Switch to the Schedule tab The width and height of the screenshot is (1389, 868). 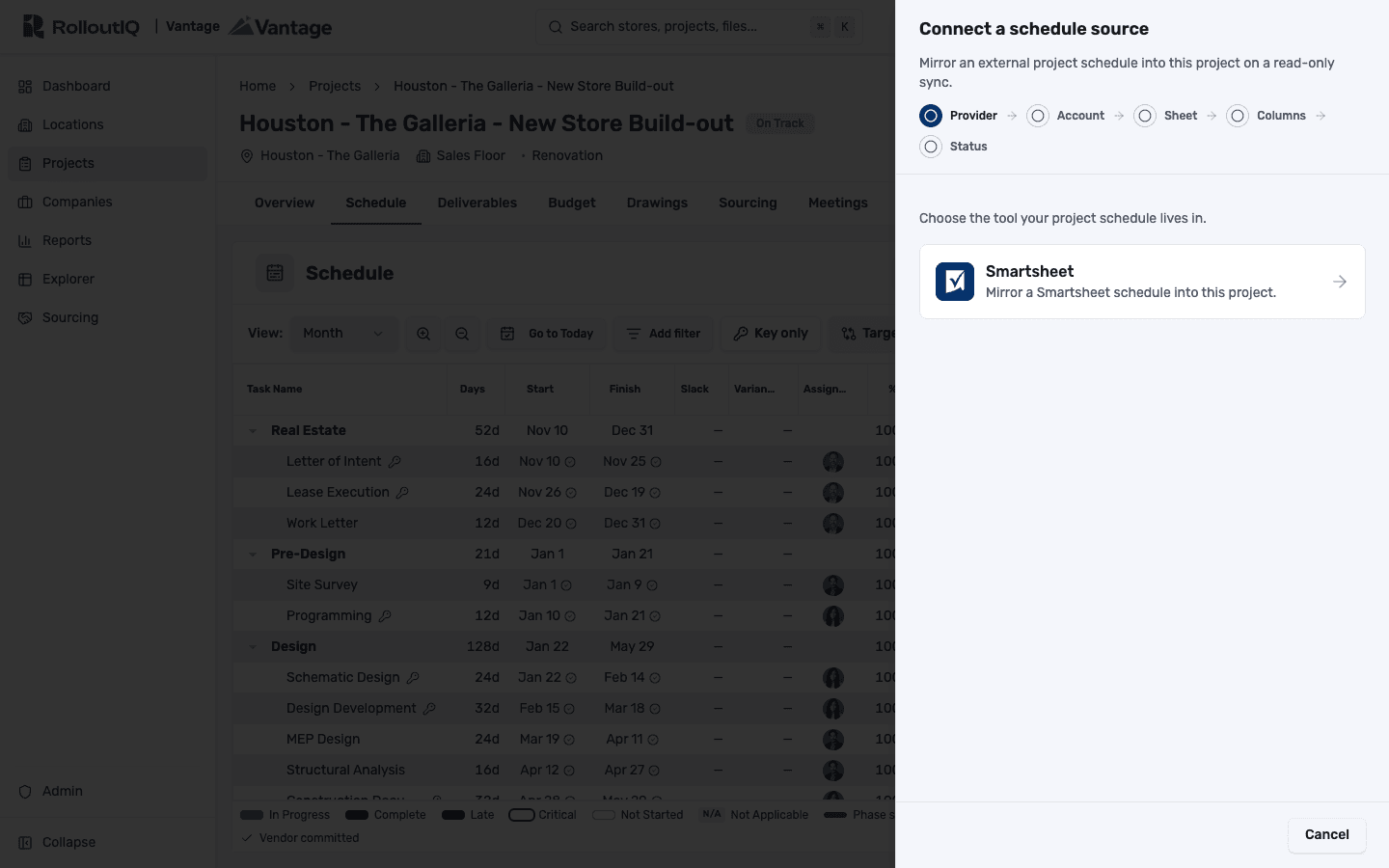(376, 203)
